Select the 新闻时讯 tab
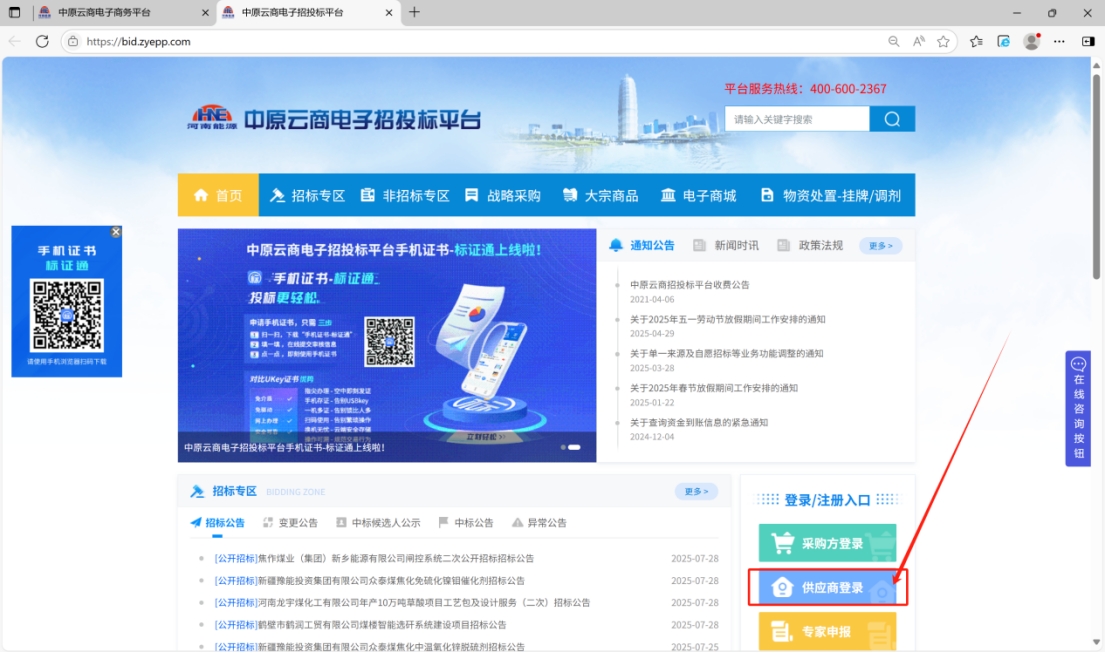 click(726, 245)
